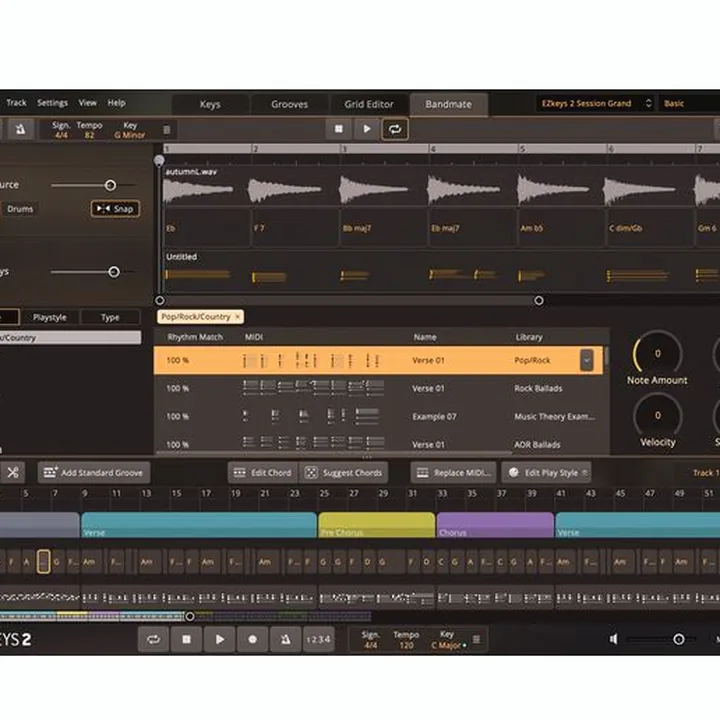Image resolution: width=720 pixels, height=720 pixels.
Task: Adjust the keys volume slider
Action: coord(114,272)
